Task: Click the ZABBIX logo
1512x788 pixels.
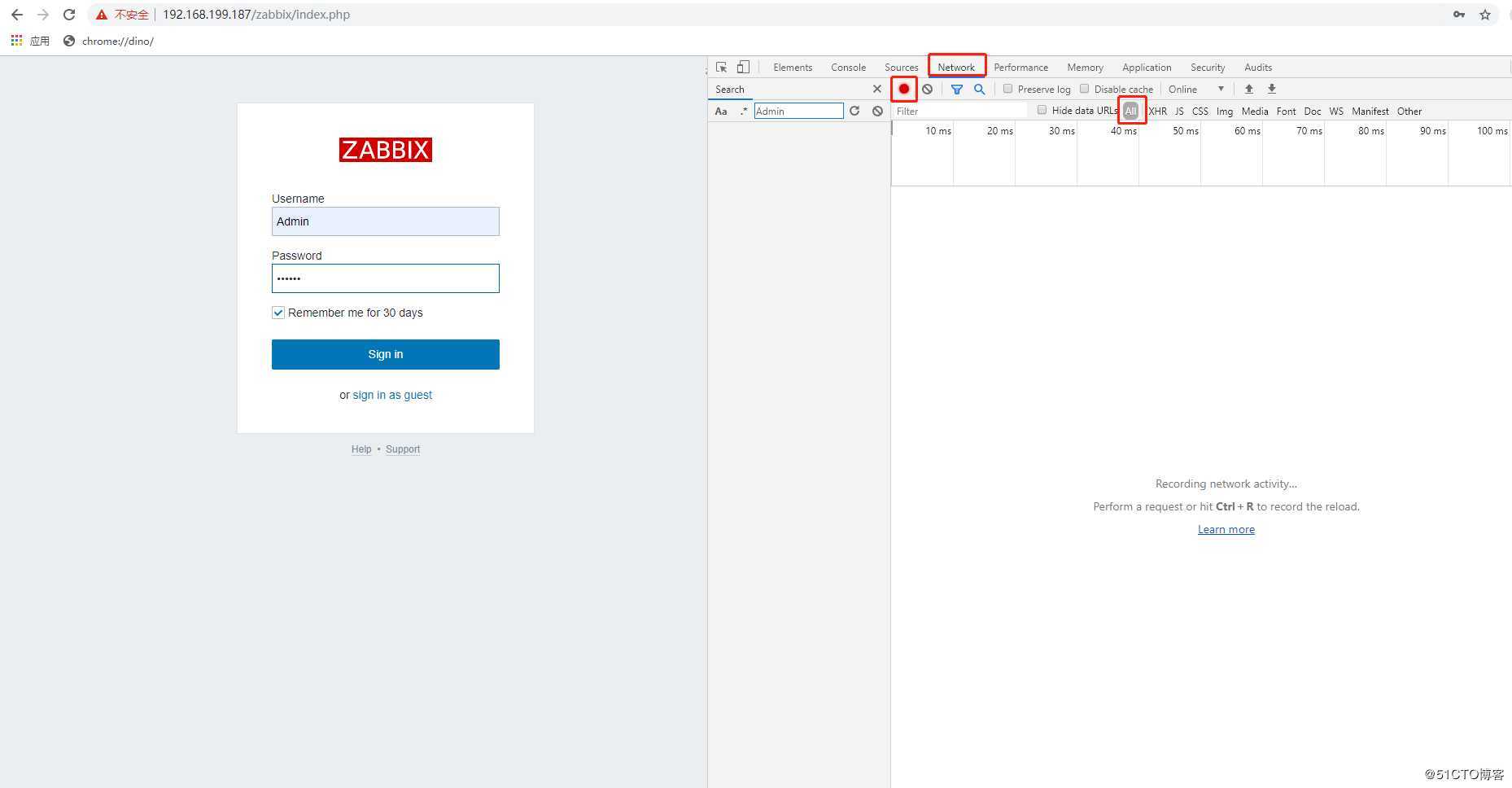Action: (x=386, y=150)
